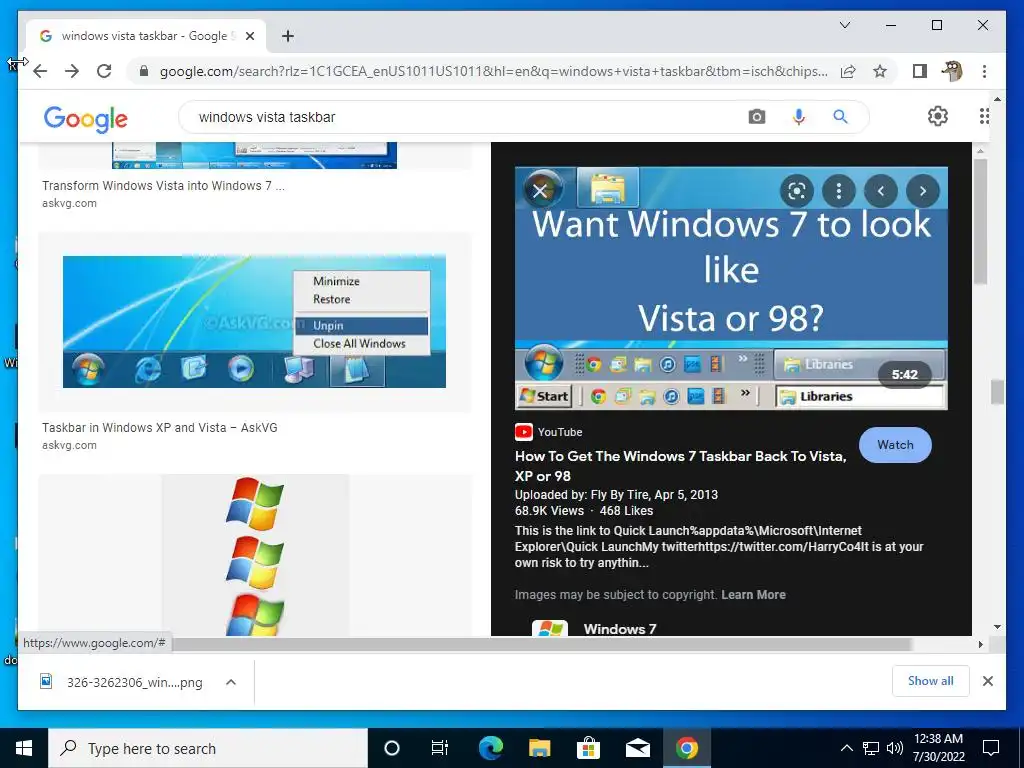Open the Taskbar in Windows XP and Vista thumbnail
Screen dimensions: 1024x768
click(x=254, y=321)
